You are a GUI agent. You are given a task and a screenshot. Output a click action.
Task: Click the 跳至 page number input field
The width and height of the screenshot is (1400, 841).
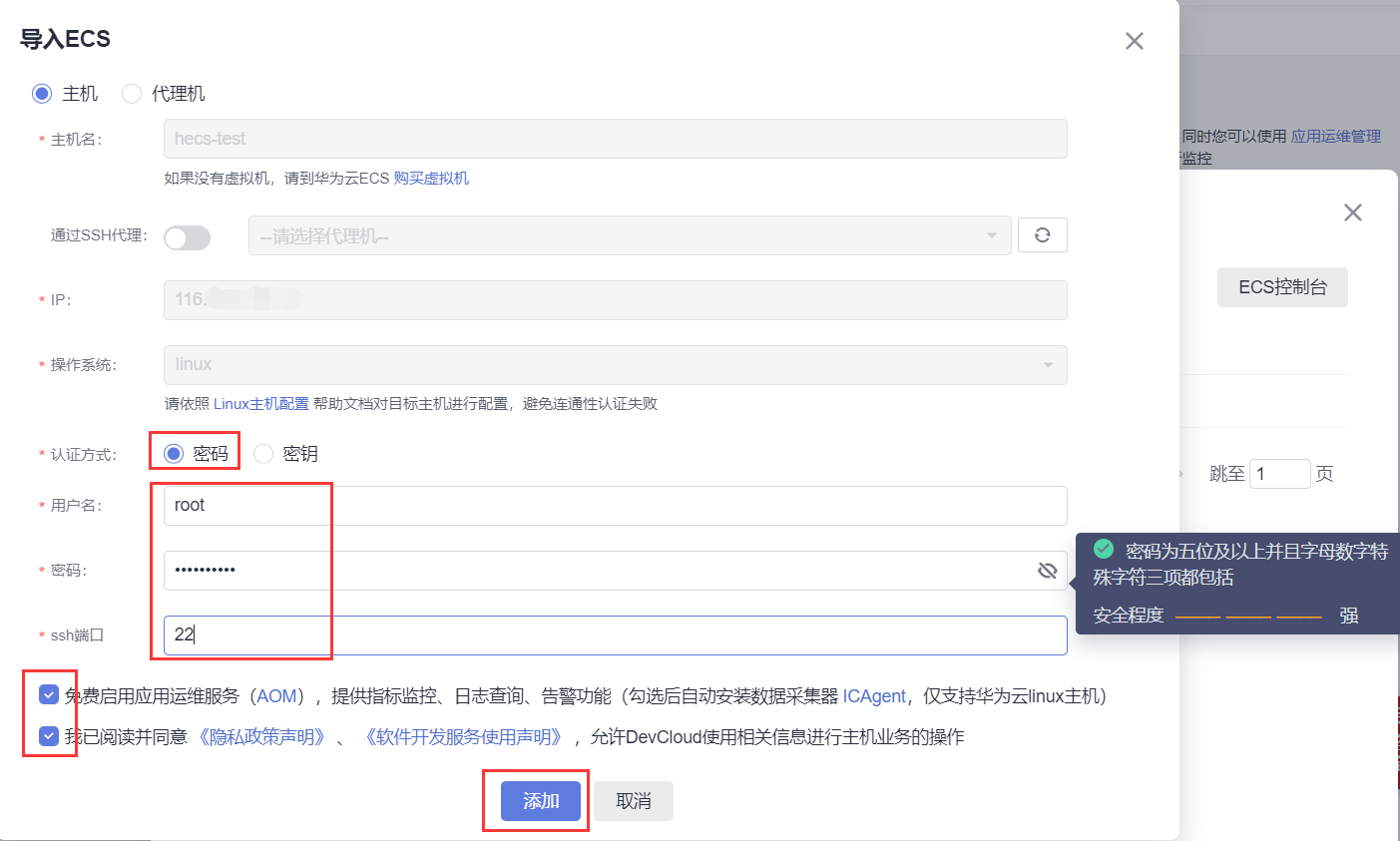1280,473
